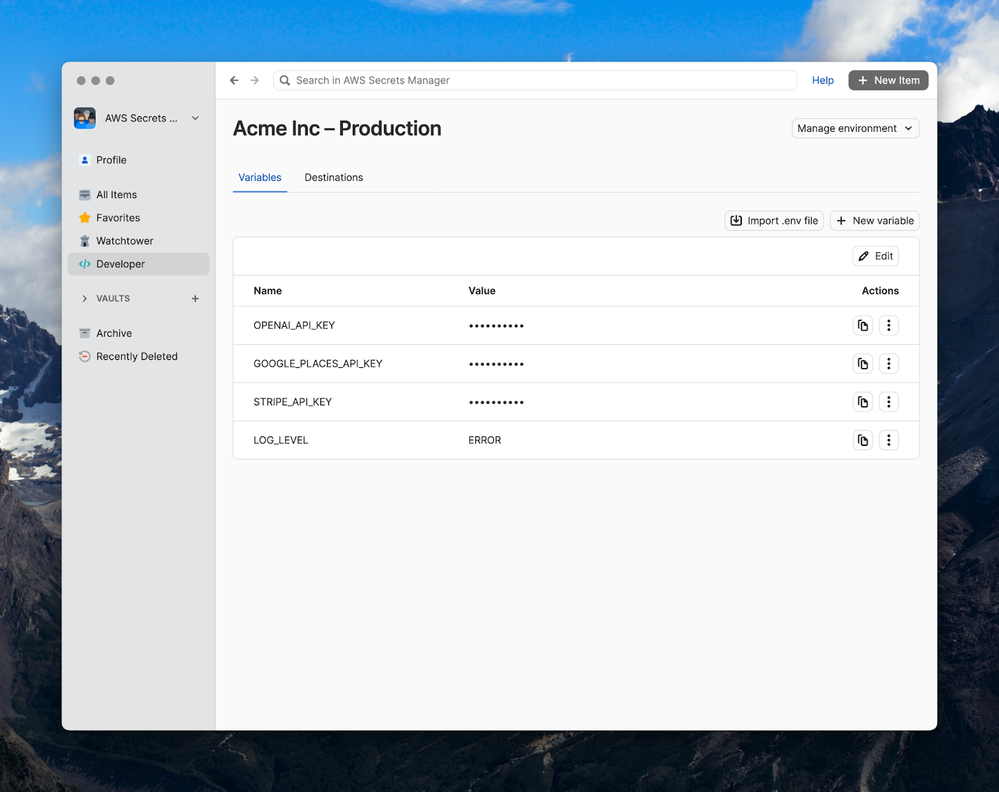
Task: Open more actions menu for LOG_LEVEL
Action: pyautogui.click(x=888, y=440)
